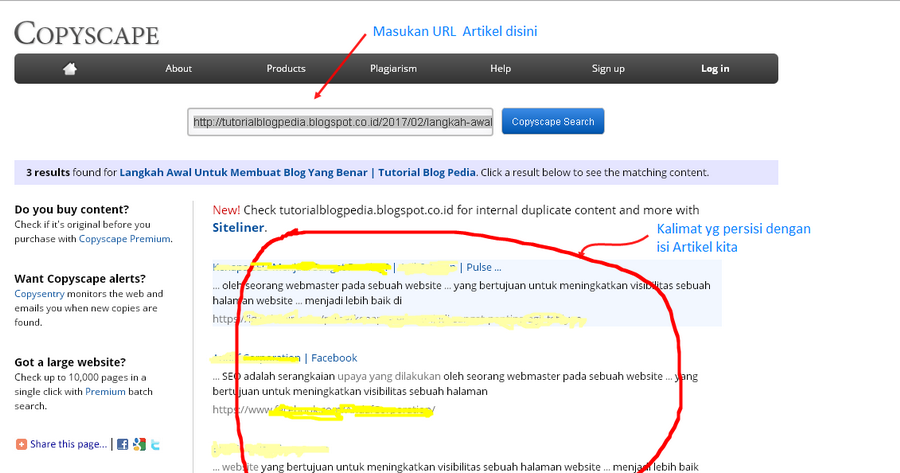Share page via Twitter bird icon
The height and width of the screenshot is (473, 900).
(155, 444)
